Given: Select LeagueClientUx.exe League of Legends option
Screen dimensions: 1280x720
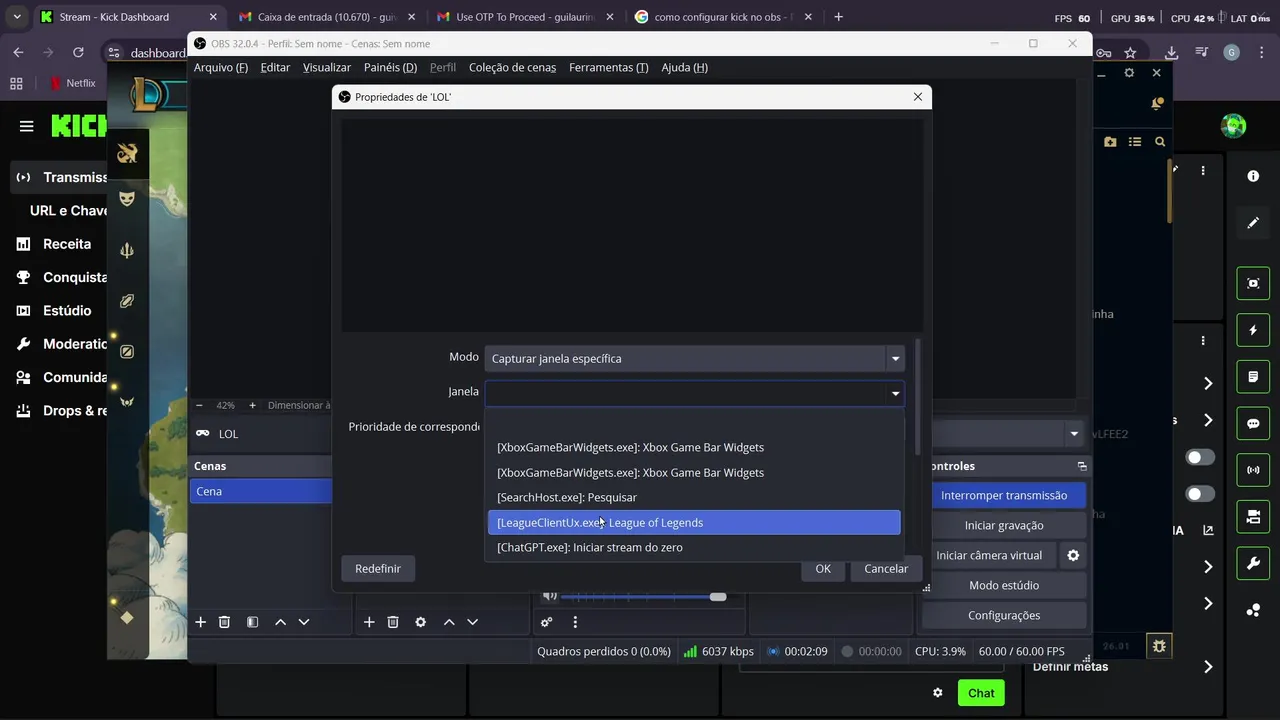Looking at the screenshot, I should [694, 522].
